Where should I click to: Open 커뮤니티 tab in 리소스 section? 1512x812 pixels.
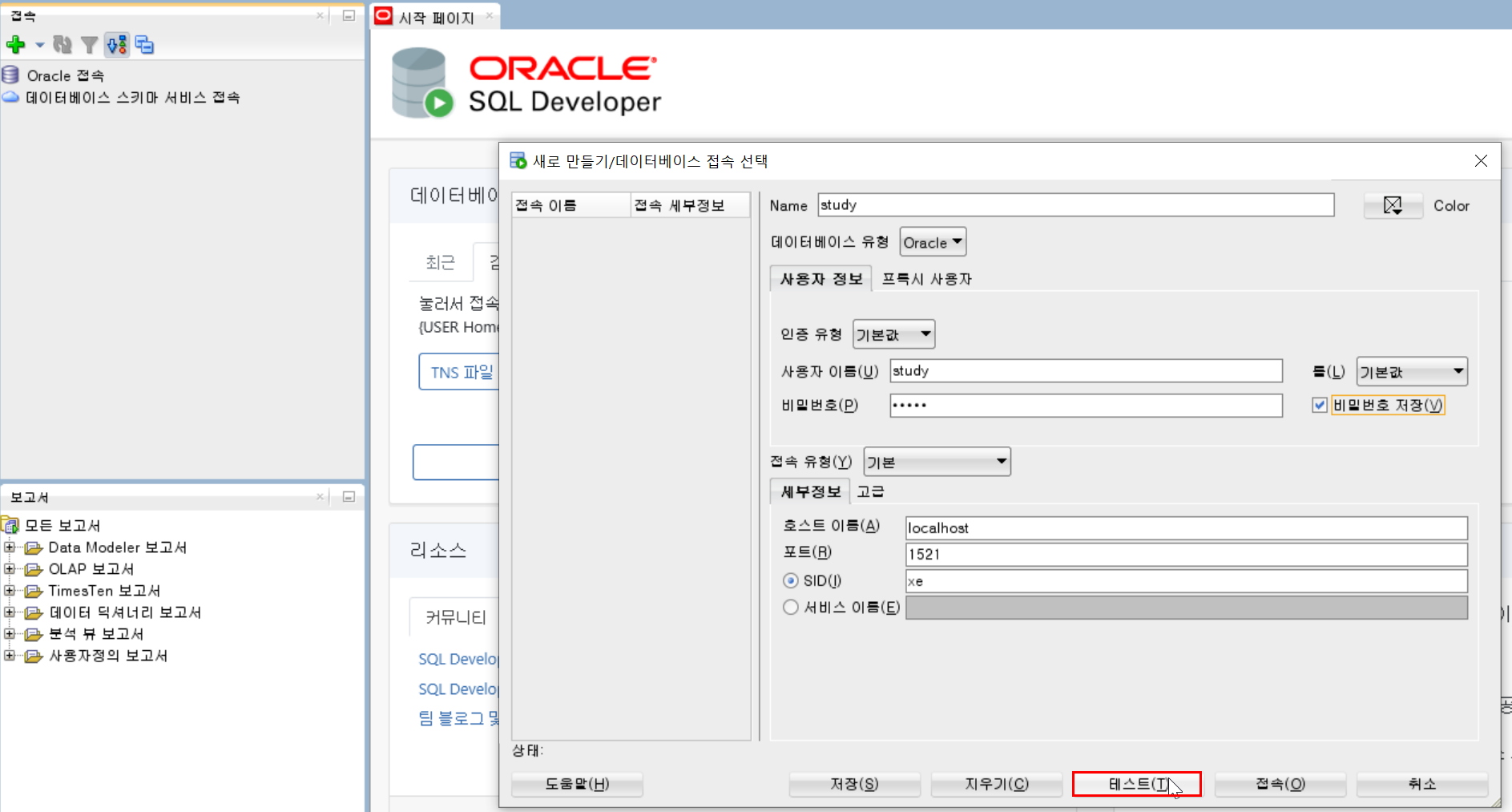[454, 617]
